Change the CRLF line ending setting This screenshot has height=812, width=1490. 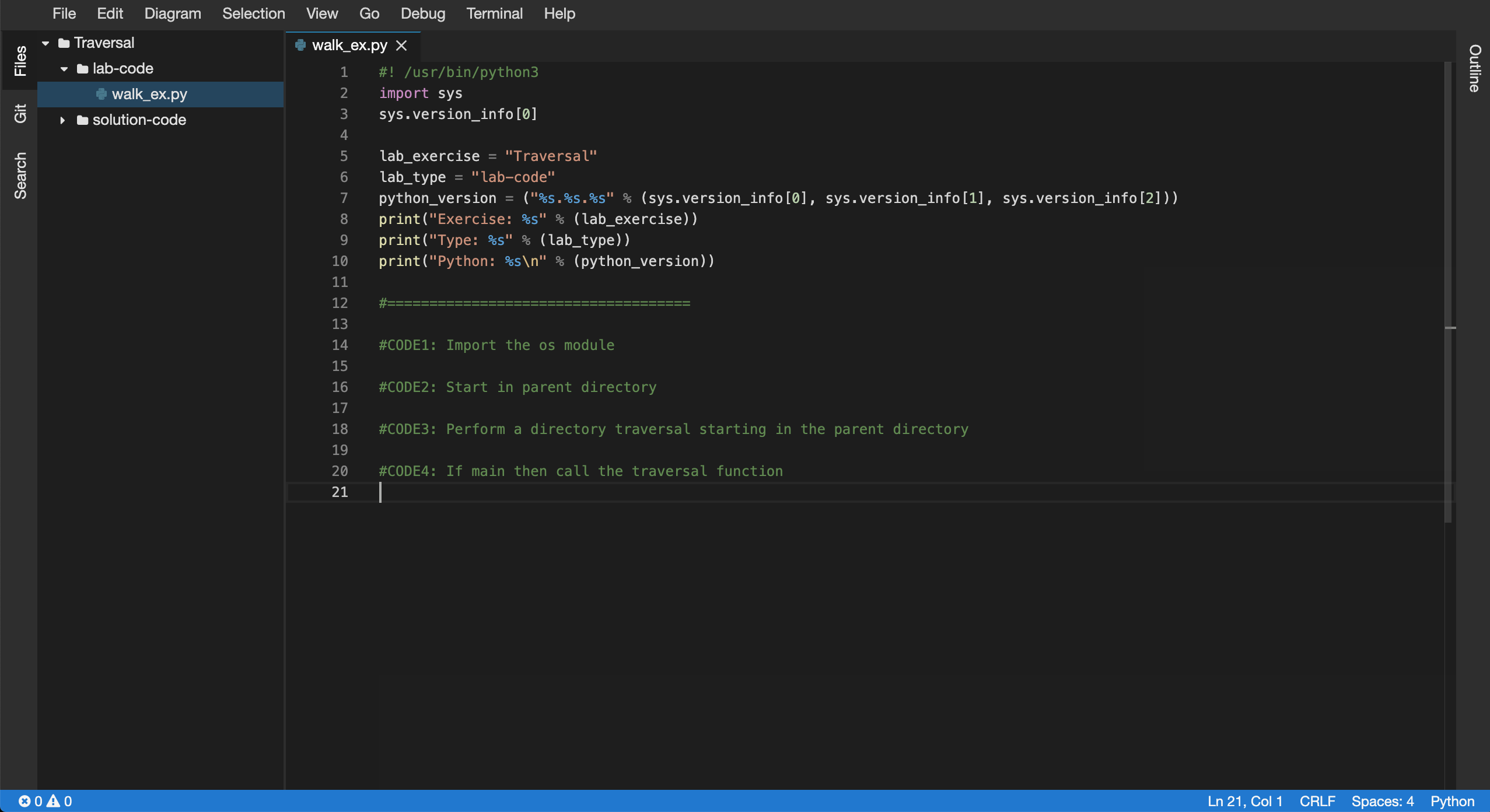1317,801
